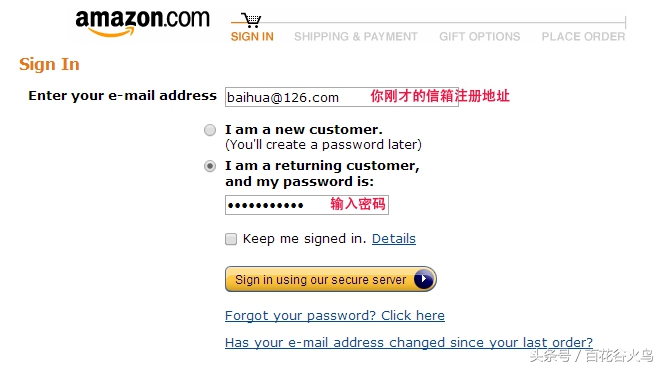This screenshot has width=663, height=368.
Task: Open the SHIPPING & PAYMENT step
Action: [356, 37]
